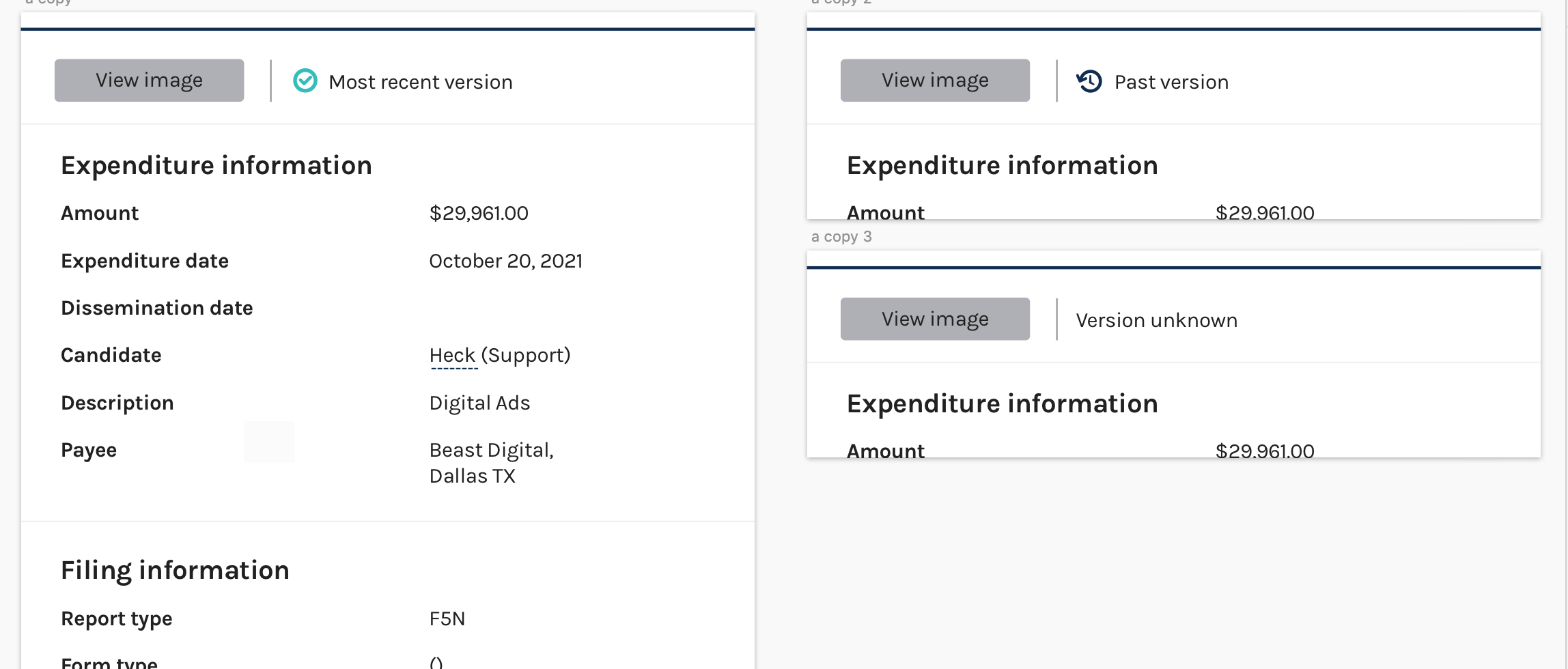The height and width of the screenshot is (669, 1568).
Task: Click the $29,961.00 amount in the first card
Action: [479, 213]
